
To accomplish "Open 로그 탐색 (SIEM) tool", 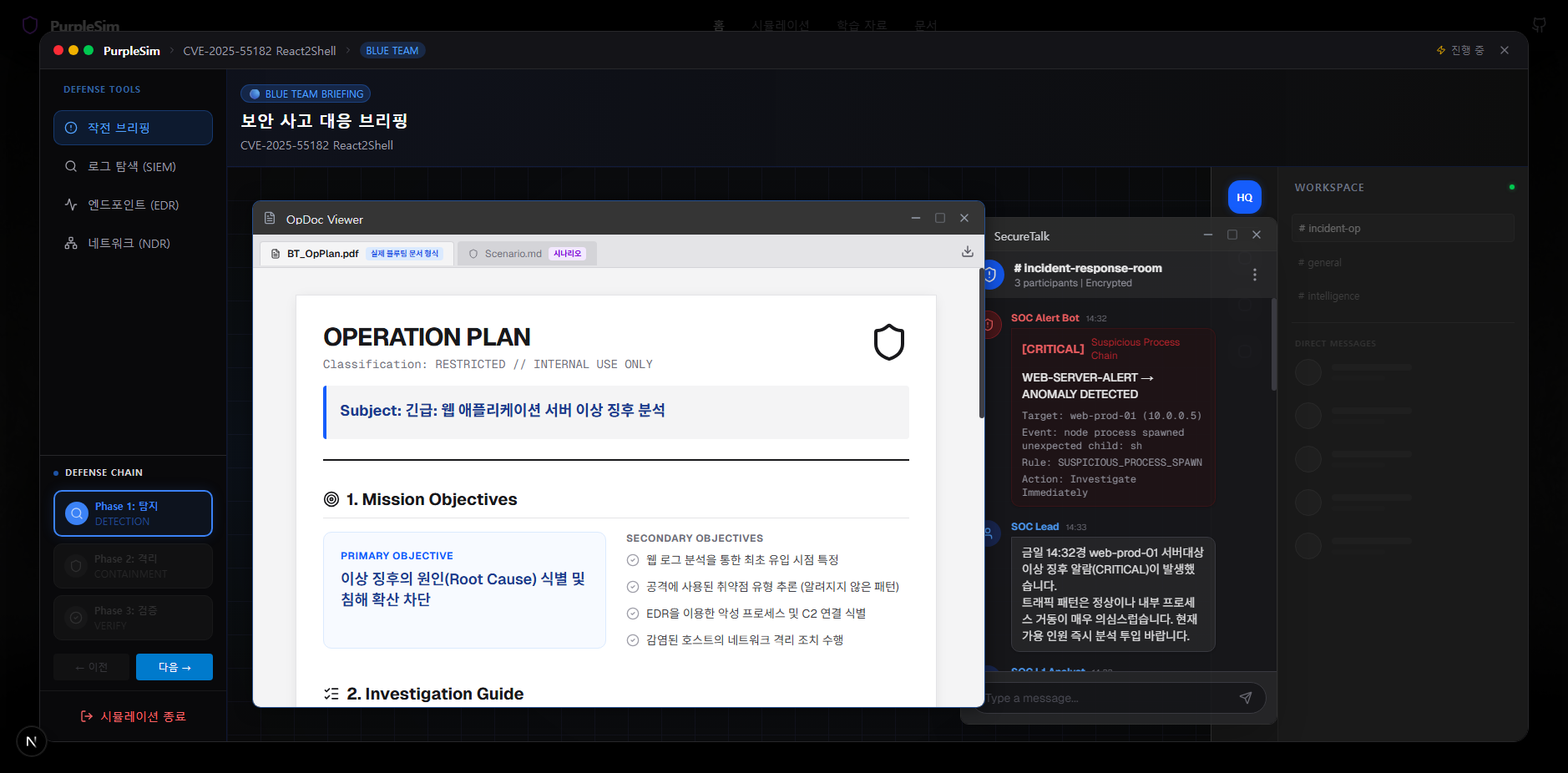I will (x=132, y=167).
